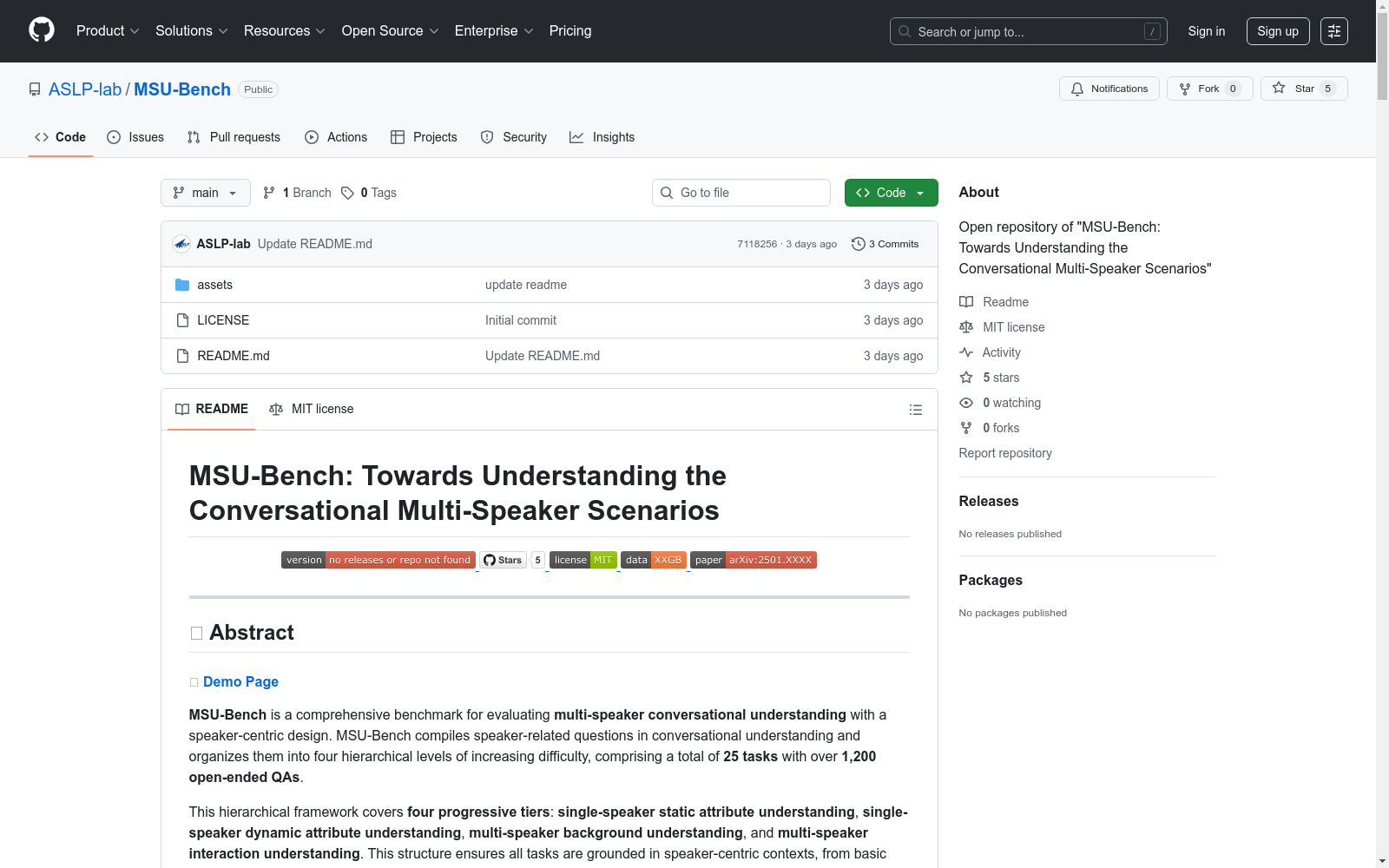Click the README.md file icon
The width and height of the screenshot is (1389, 868).
[182, 356]
